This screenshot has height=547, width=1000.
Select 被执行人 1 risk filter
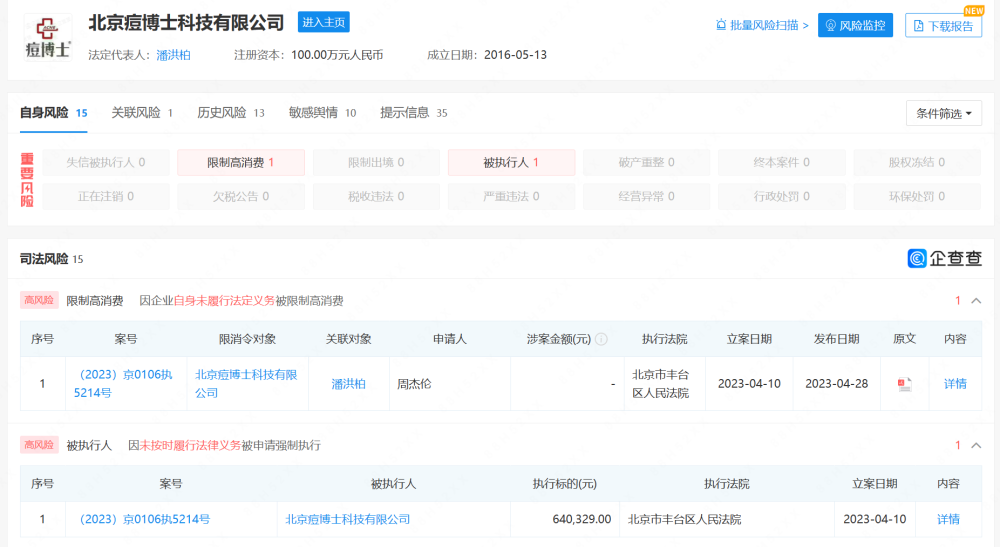[511, 163]
